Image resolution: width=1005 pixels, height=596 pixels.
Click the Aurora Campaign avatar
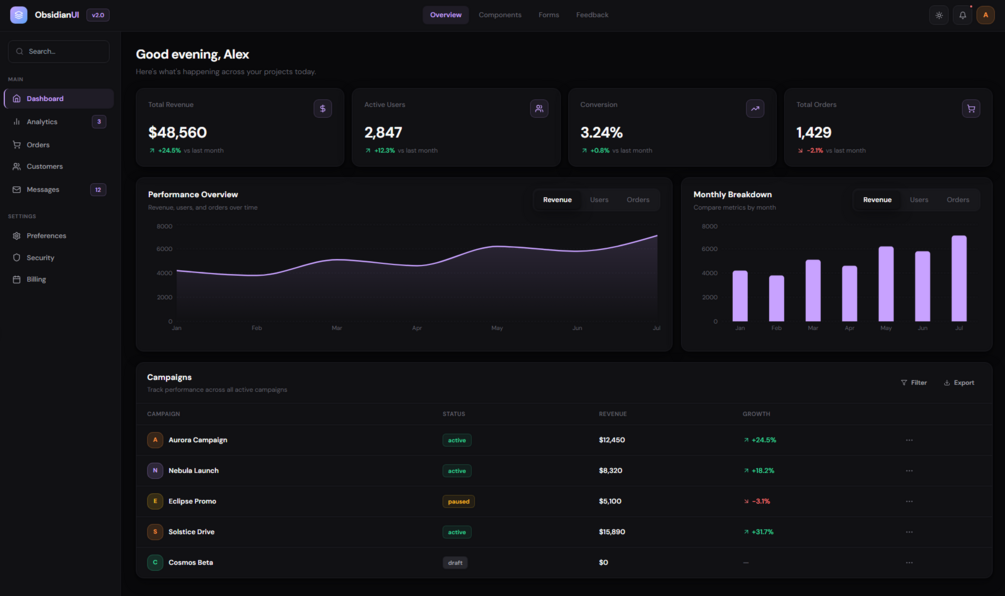coord(155,440)
